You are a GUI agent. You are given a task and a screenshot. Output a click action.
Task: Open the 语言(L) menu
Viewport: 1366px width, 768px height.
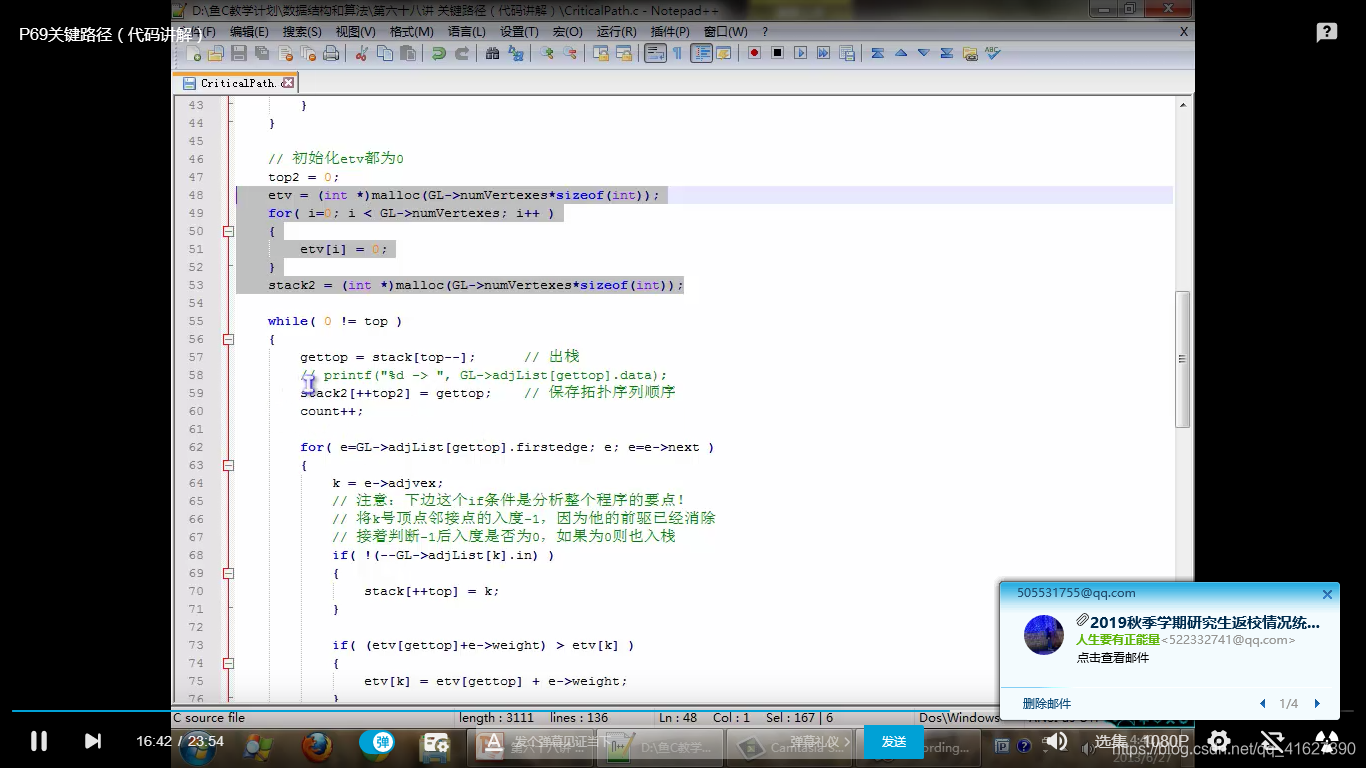(x=467, y=32)
